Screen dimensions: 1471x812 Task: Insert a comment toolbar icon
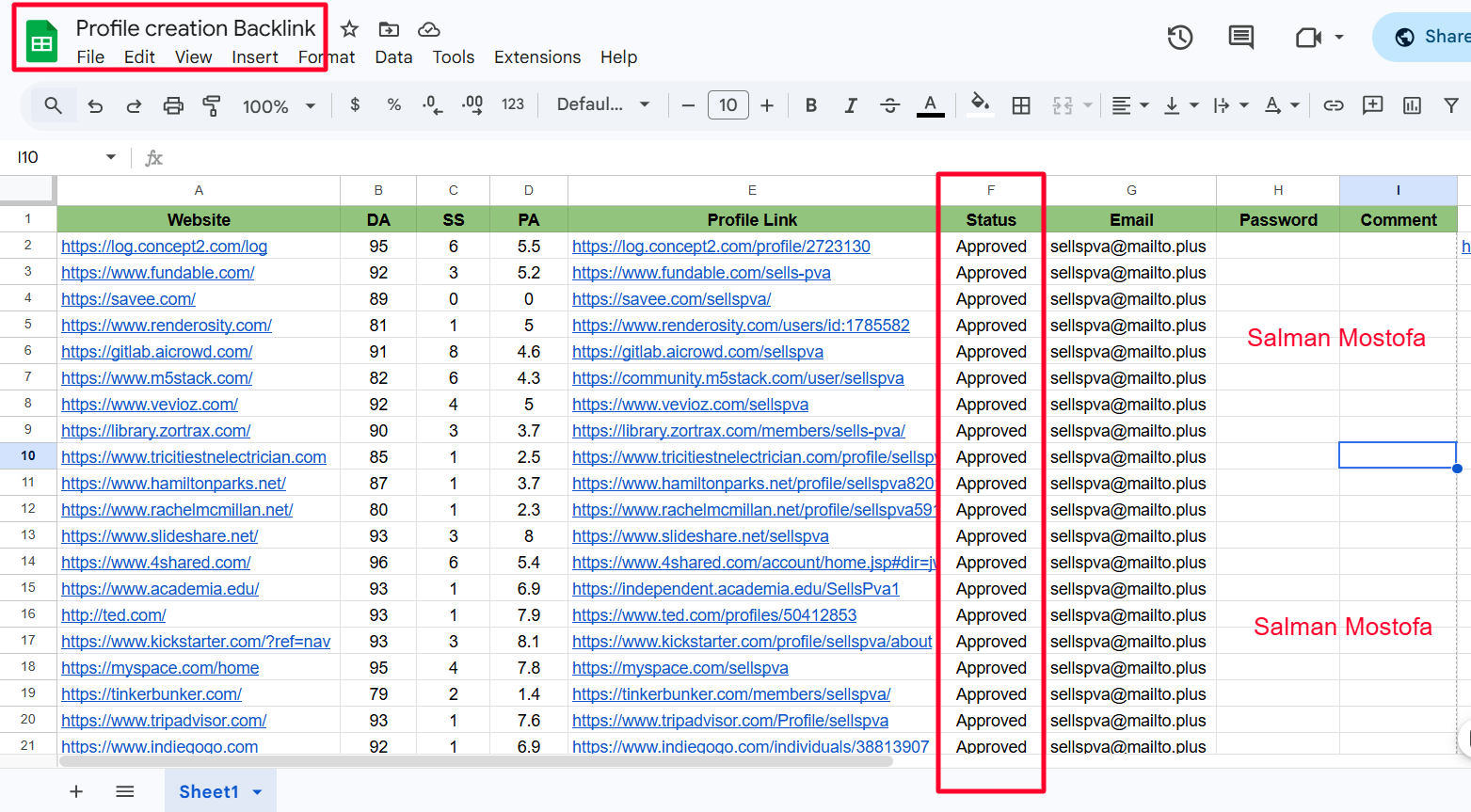1373,104
